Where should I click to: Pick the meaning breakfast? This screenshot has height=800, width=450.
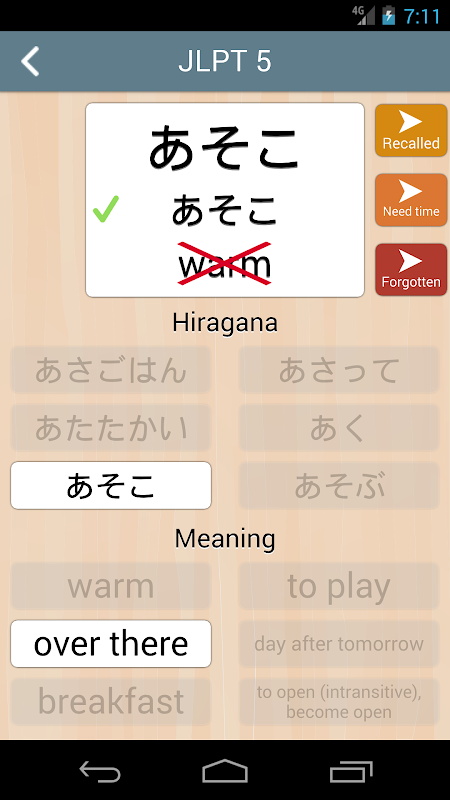(111, 702)
